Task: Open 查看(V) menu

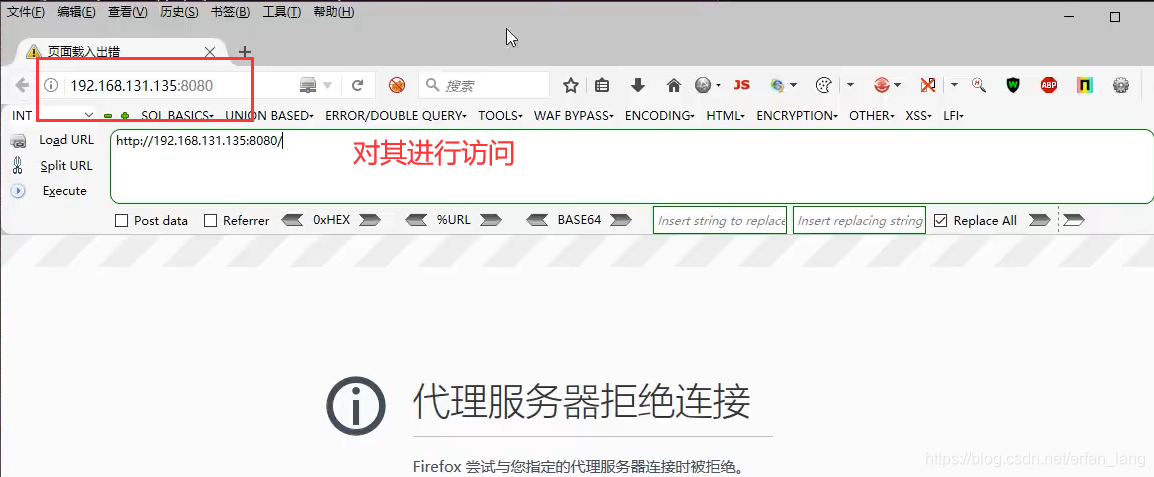Action: coord(127,12)
